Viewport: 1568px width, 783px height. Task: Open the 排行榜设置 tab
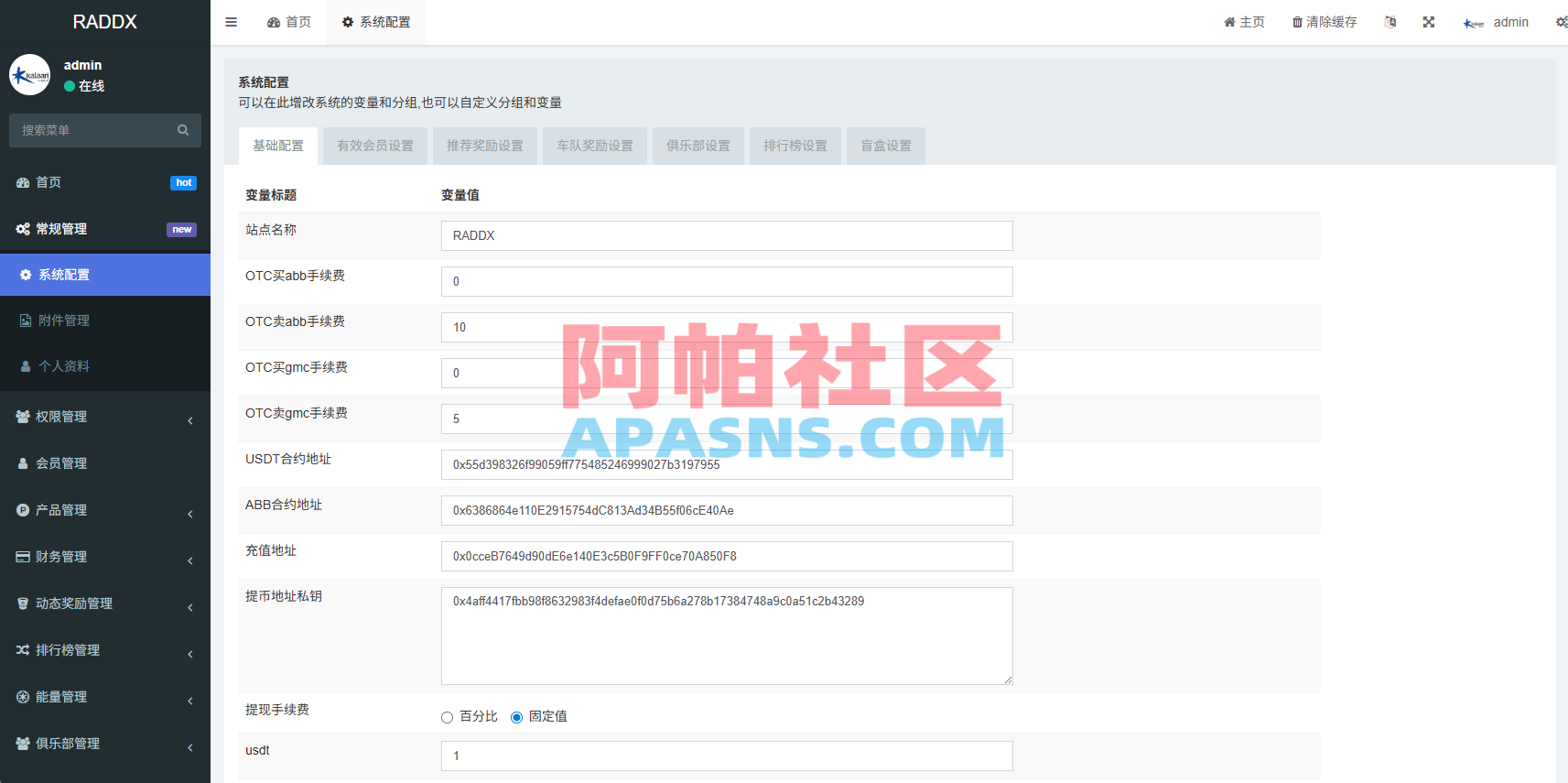[x=795, y=146]
